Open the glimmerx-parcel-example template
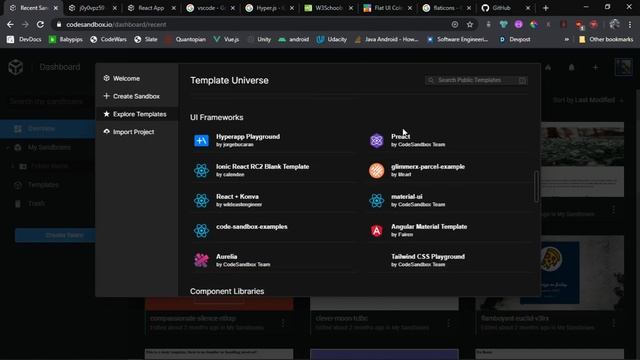640x360 pixels. [x=428, y=167]
